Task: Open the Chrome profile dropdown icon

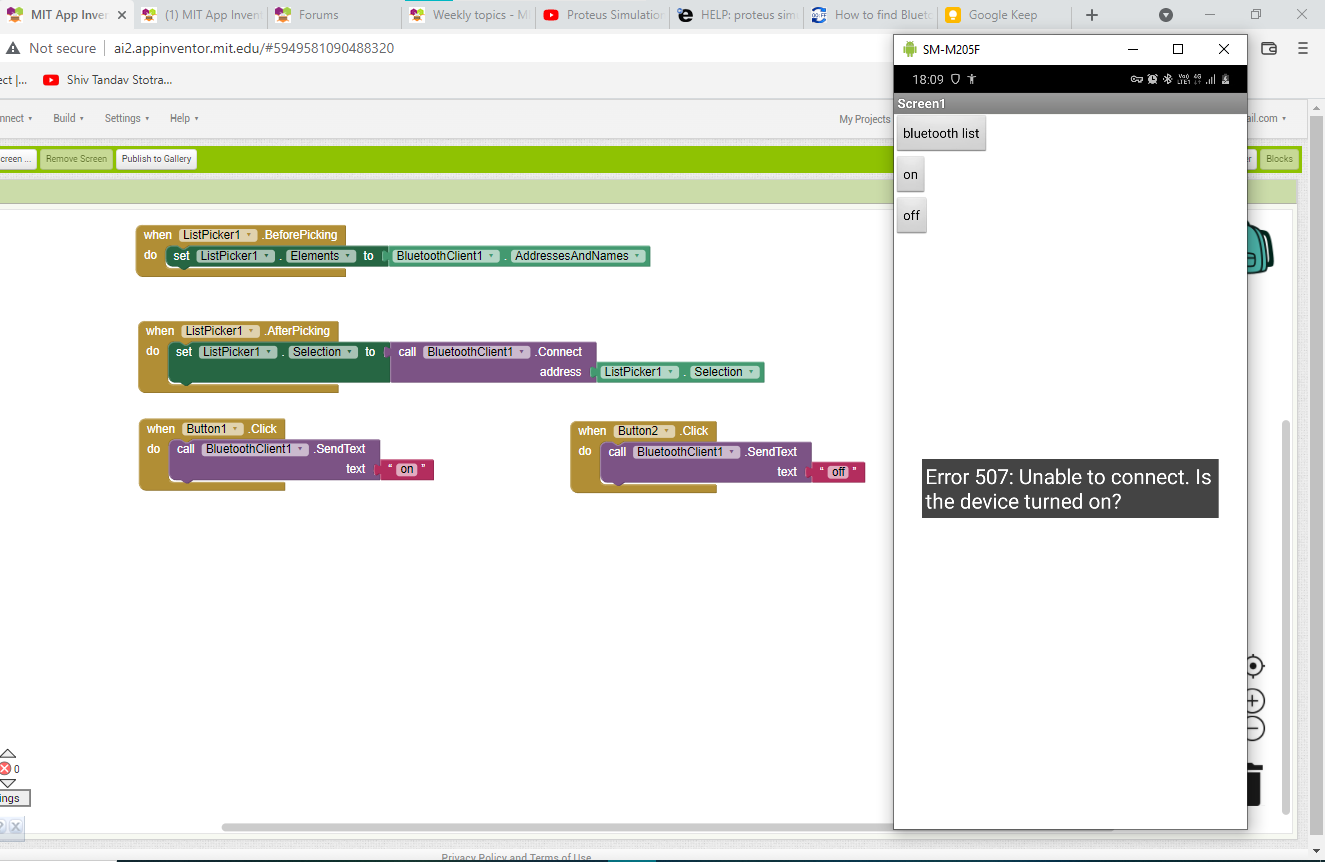Action: [1166, 15]
